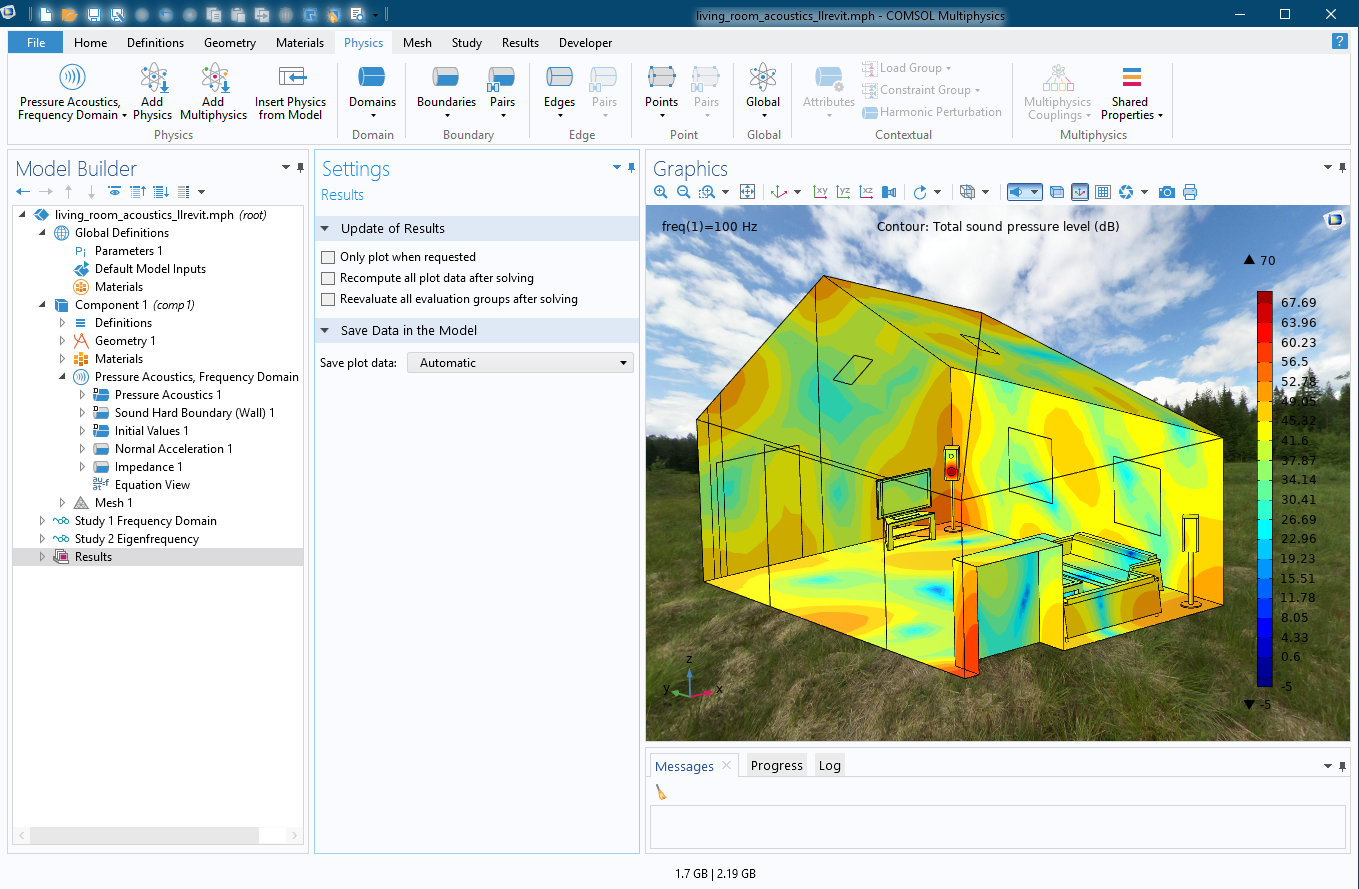1359x889 pixels.
Task: Toggle the environment/scene light button
Action: (1025, 192)
